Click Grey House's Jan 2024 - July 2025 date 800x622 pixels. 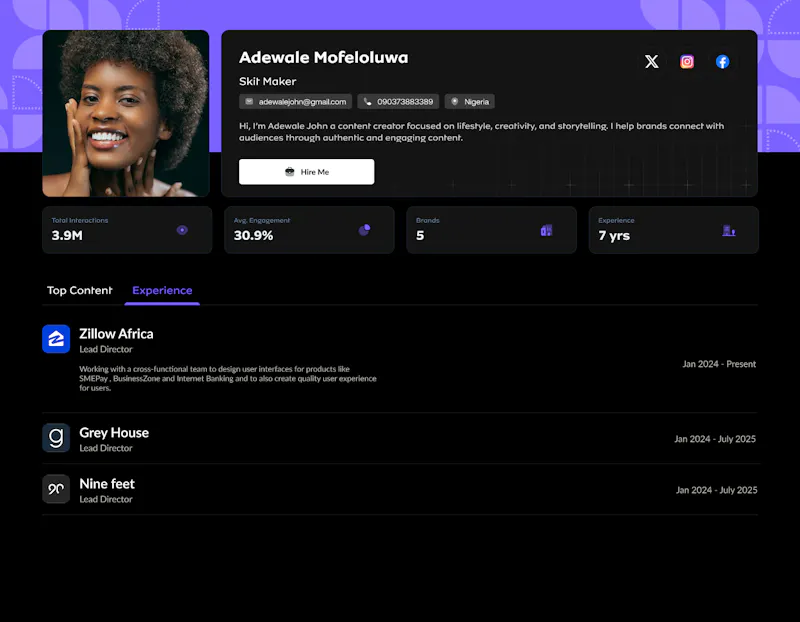tap(715, 439)
